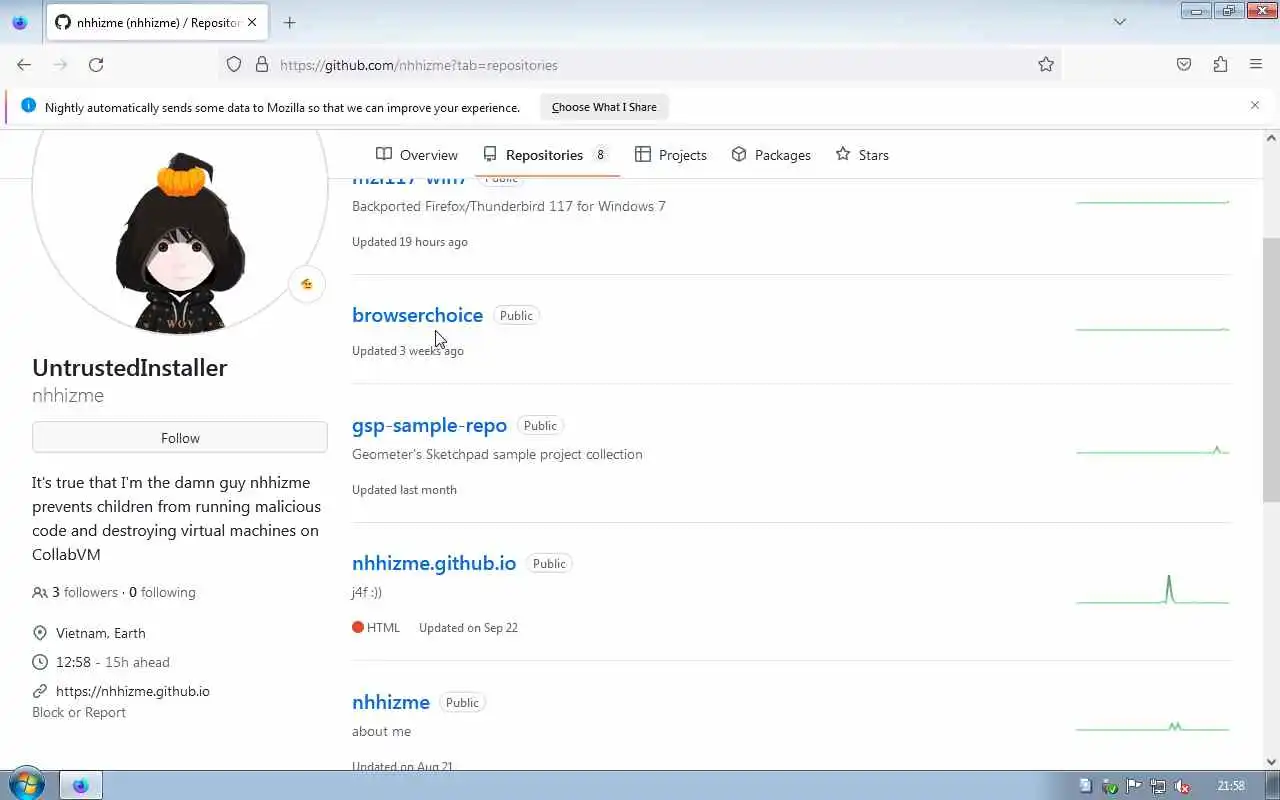Click the 21:58 taskbar clock
Screen dimensions: 1280x800
(1231, 786)
